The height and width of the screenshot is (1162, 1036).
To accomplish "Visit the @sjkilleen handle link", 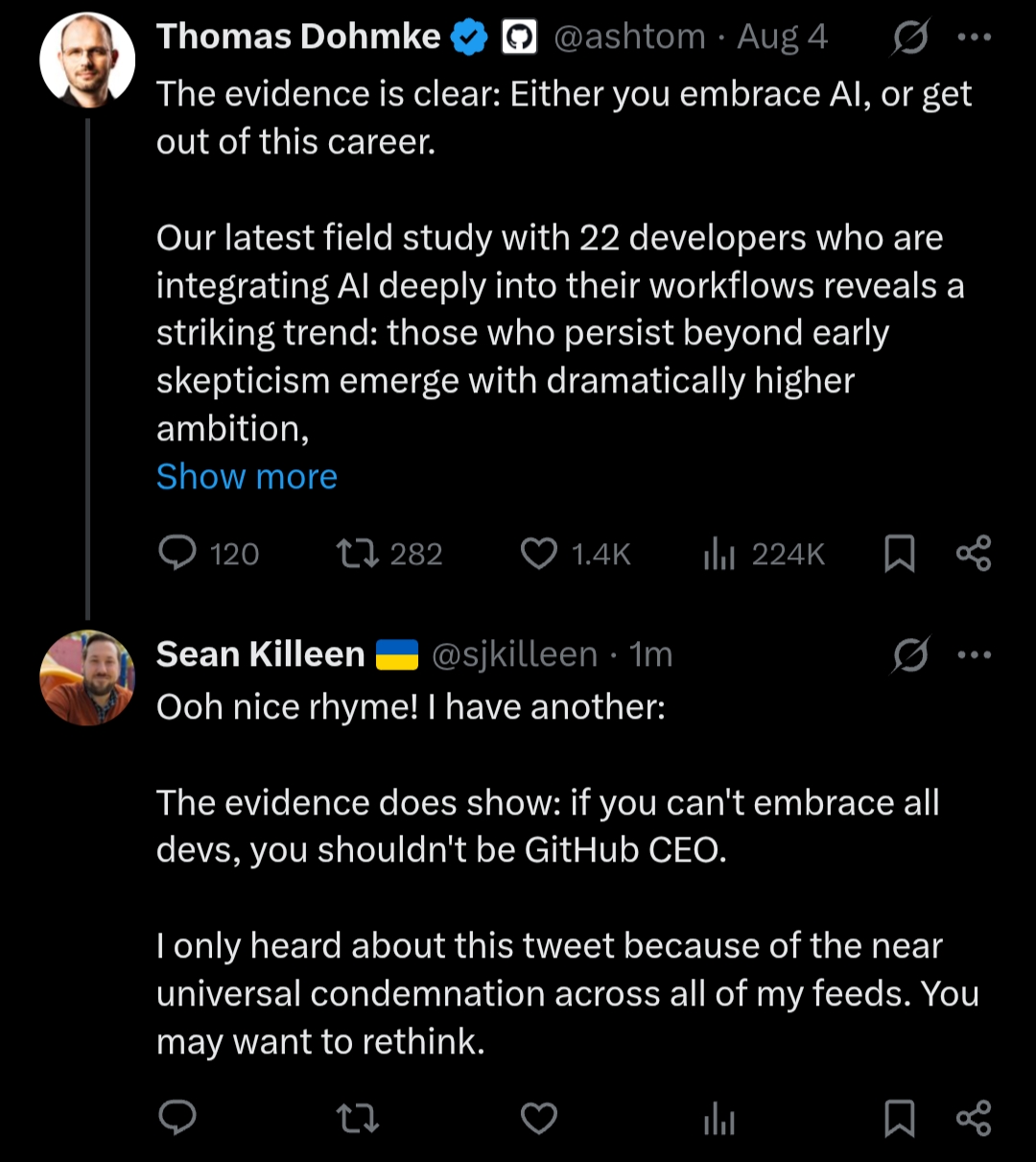I will (x=514, y=655).
